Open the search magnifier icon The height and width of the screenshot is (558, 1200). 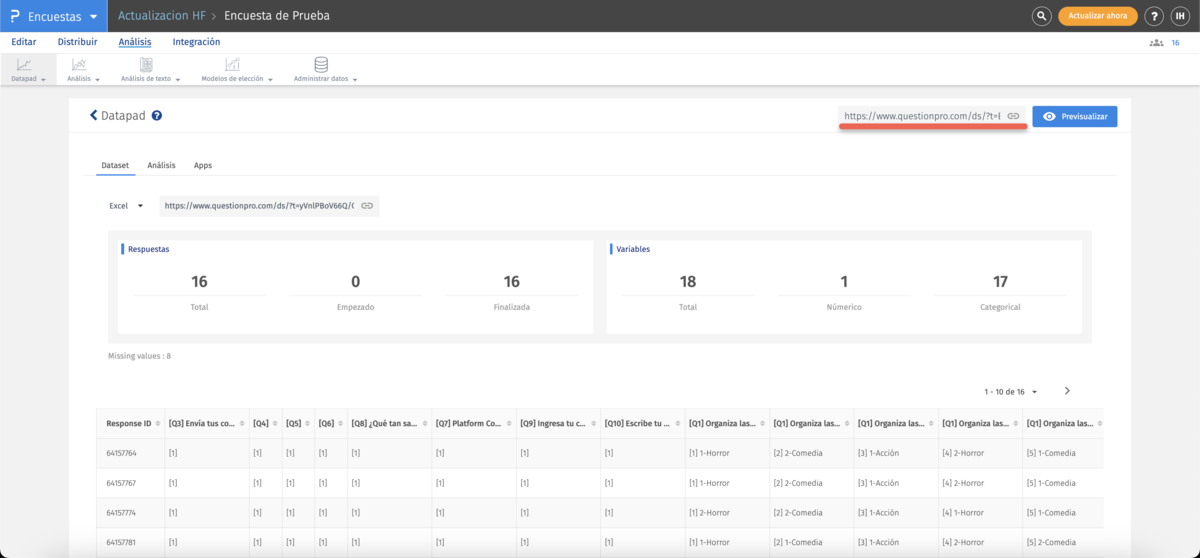(1042, 16)
